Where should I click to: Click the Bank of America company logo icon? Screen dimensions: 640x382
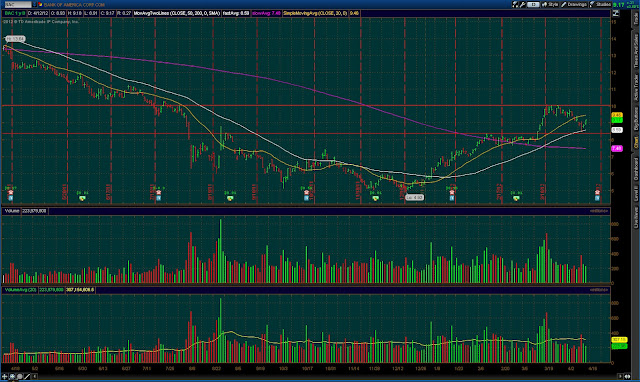(40, 4)
